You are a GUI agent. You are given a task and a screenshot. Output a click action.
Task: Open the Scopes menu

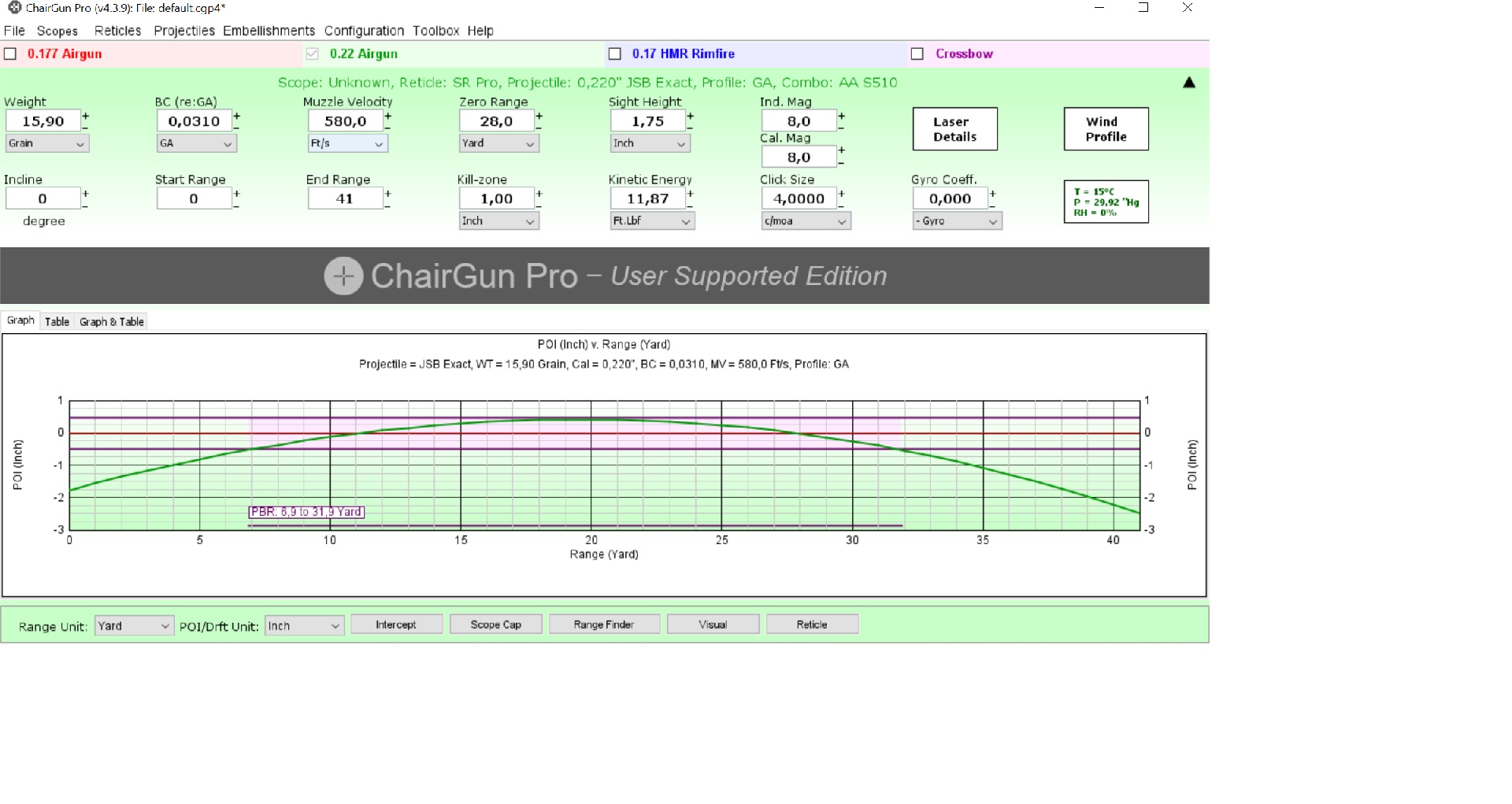coord(57,31)
